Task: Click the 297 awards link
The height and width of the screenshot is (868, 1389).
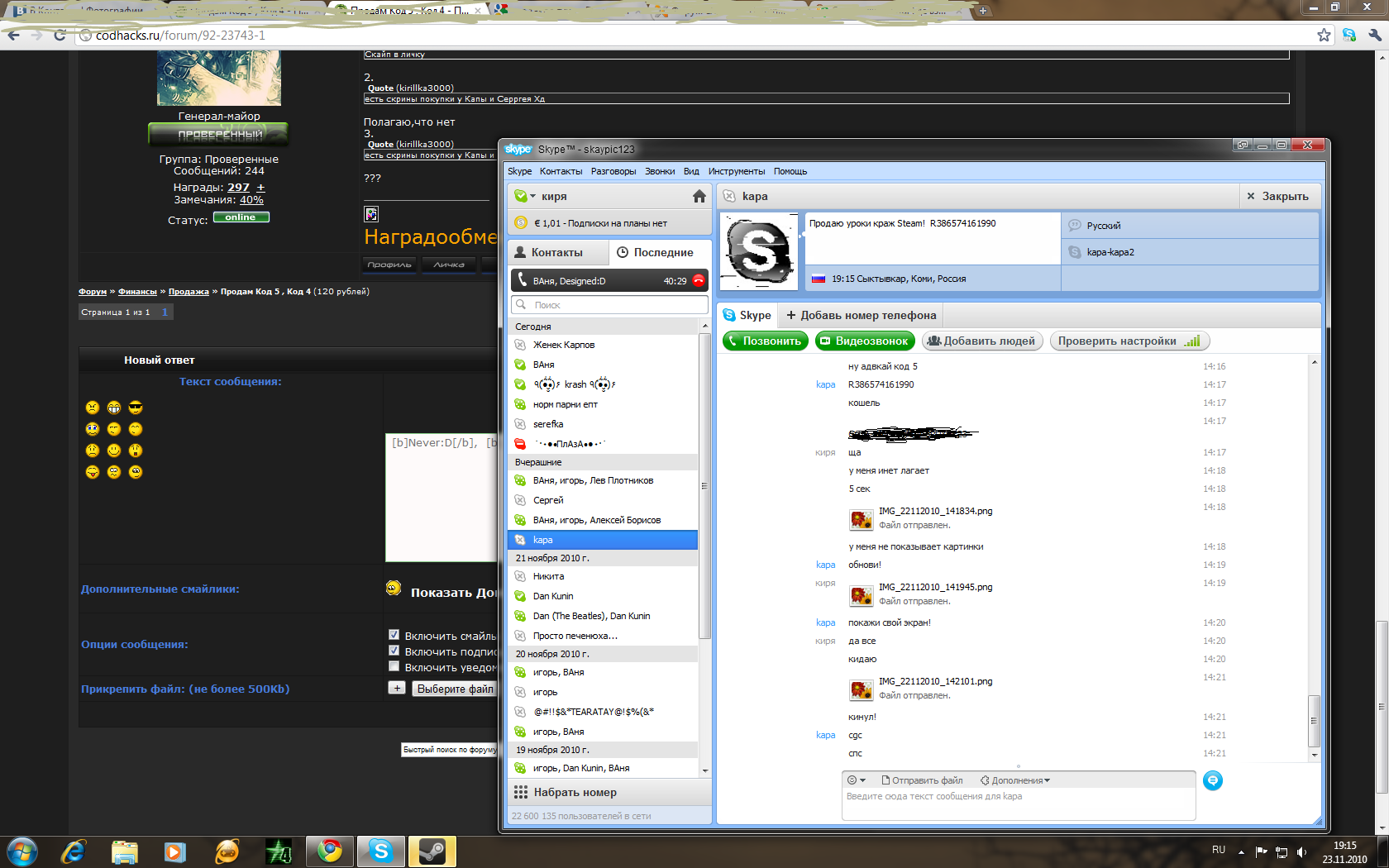Action: (238, 188)
